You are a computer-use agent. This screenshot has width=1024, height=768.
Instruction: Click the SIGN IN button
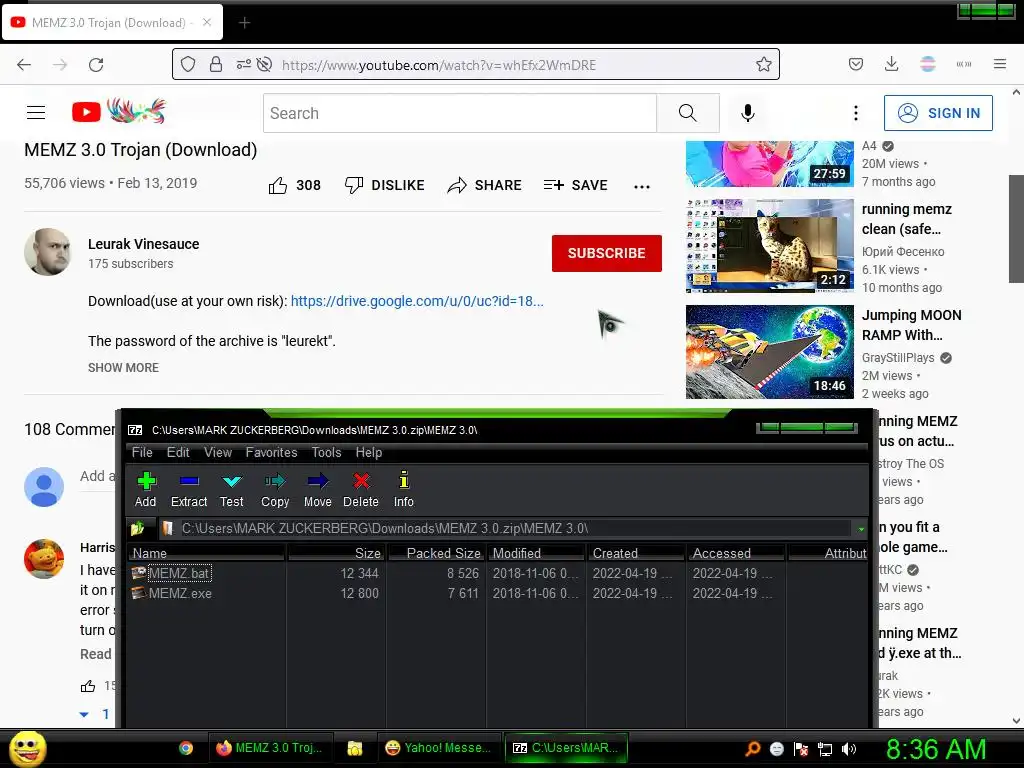tap(938, 113)
